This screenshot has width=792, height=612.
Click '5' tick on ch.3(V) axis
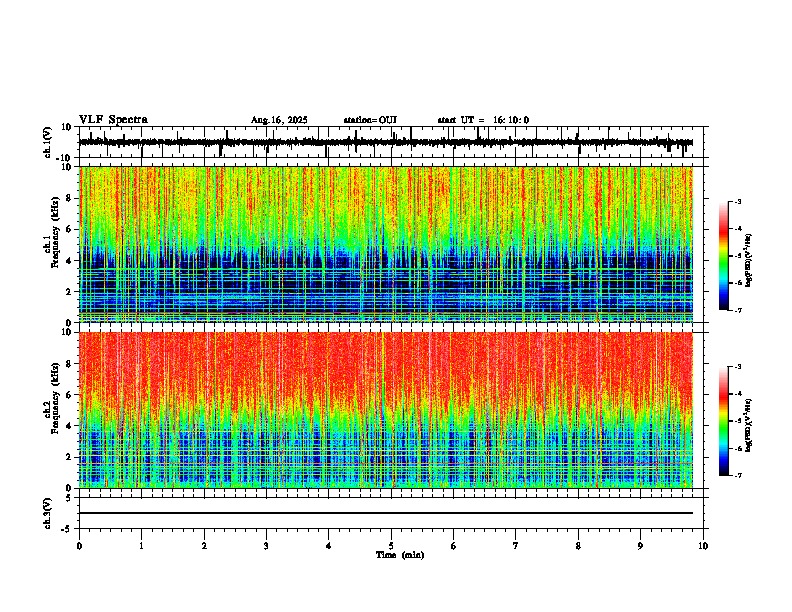pos(70,498)
